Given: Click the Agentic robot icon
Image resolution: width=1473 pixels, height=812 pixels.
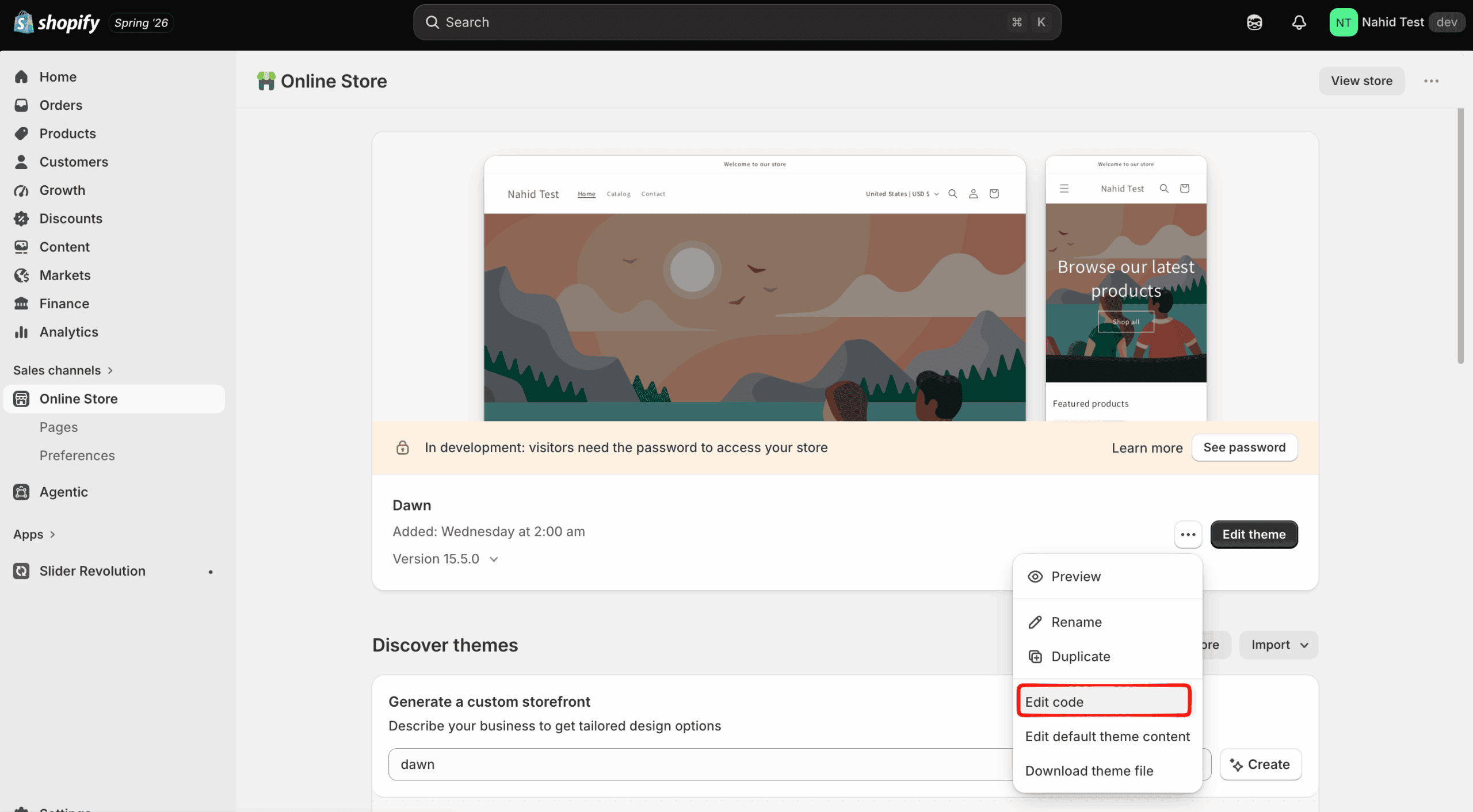Looking at the screenshot, I should (21, 492).
